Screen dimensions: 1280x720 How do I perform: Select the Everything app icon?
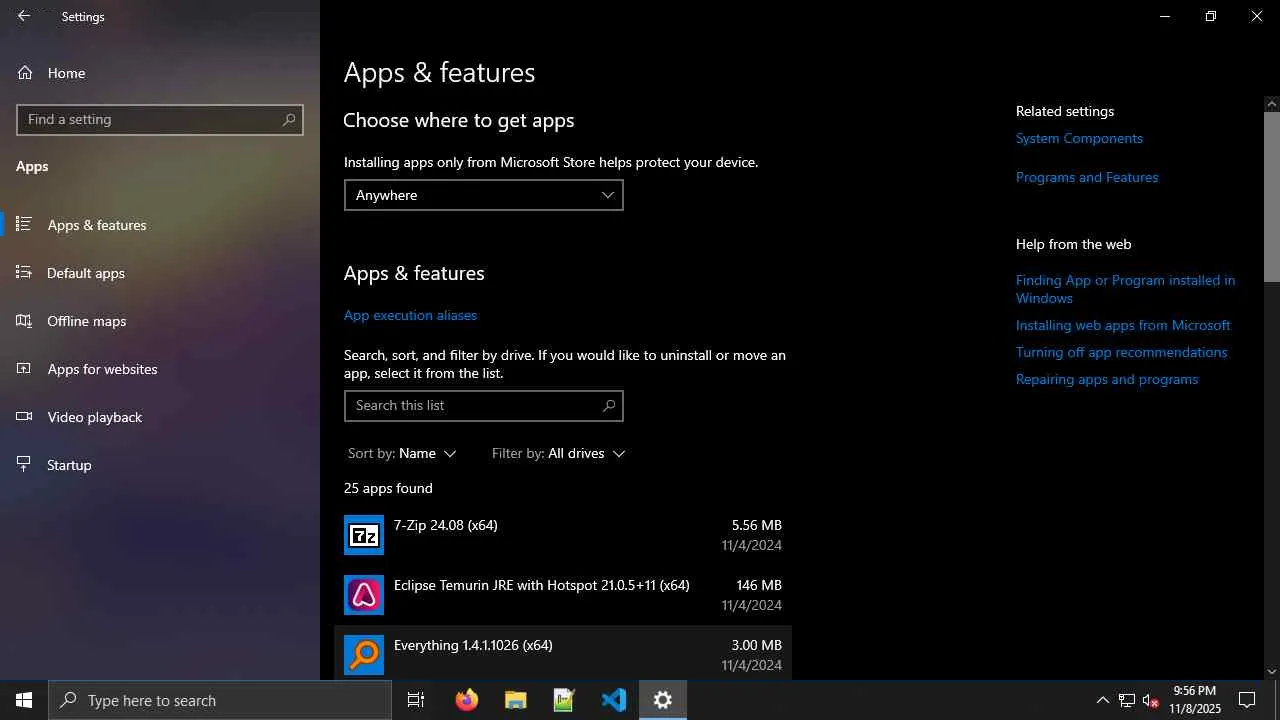[364, 655]
